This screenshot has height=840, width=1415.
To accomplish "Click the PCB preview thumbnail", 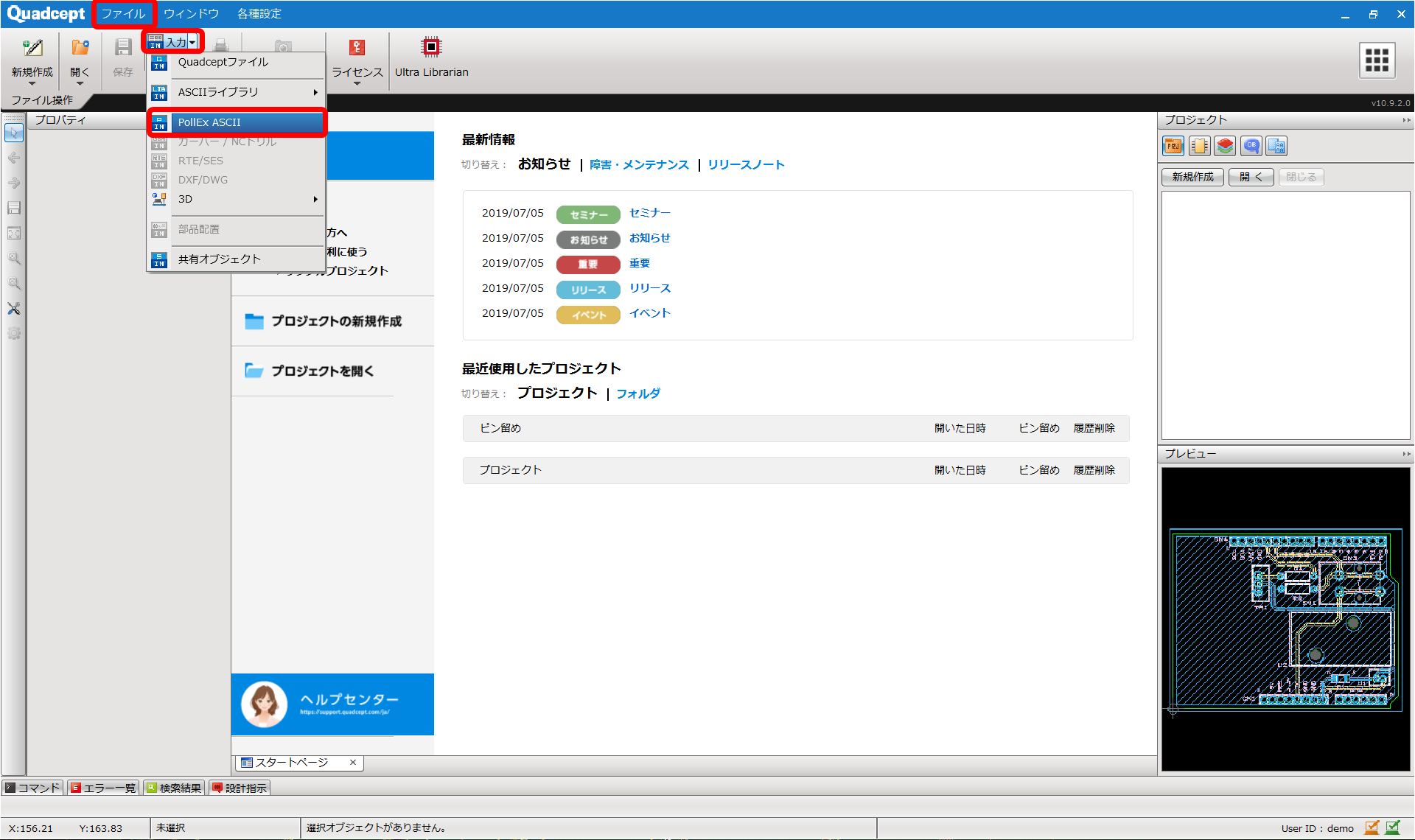I will 1285,619.
